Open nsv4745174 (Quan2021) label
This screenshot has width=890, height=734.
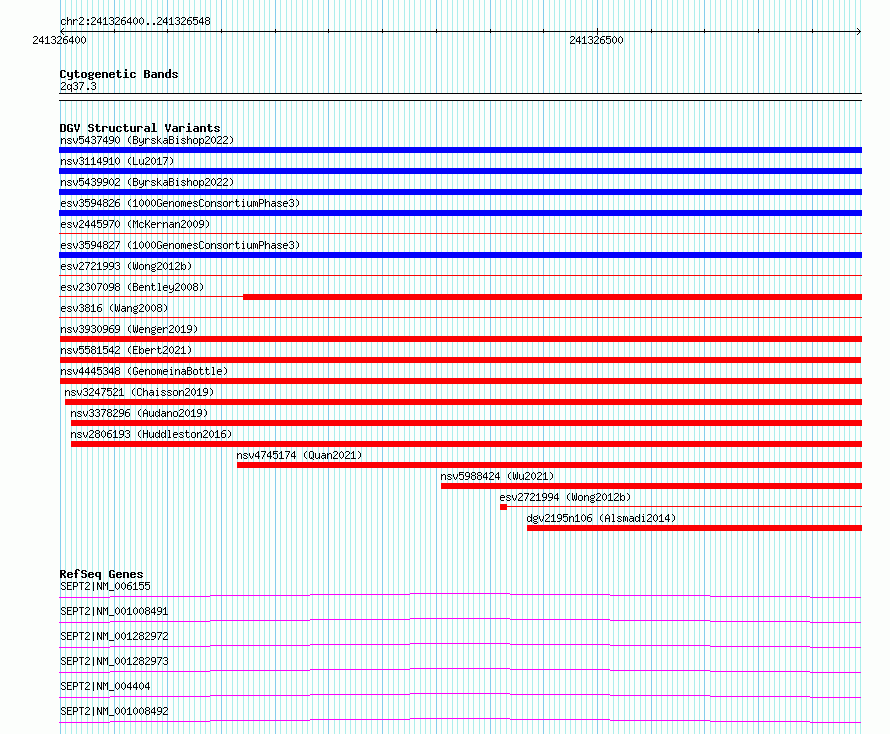[299, 455]
